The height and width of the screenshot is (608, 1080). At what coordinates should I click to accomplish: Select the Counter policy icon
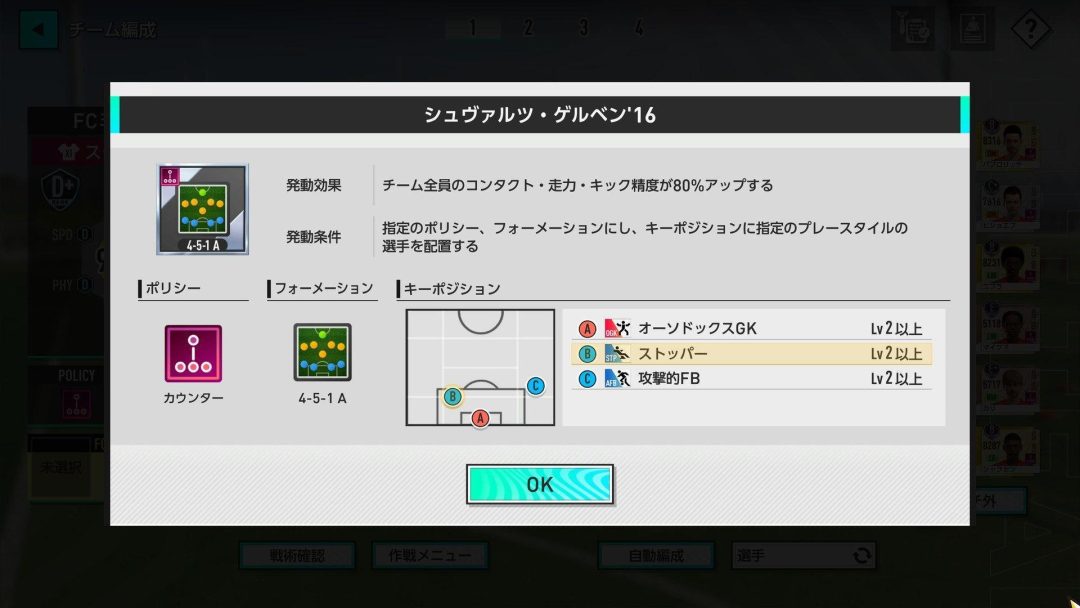click(193, 353)
